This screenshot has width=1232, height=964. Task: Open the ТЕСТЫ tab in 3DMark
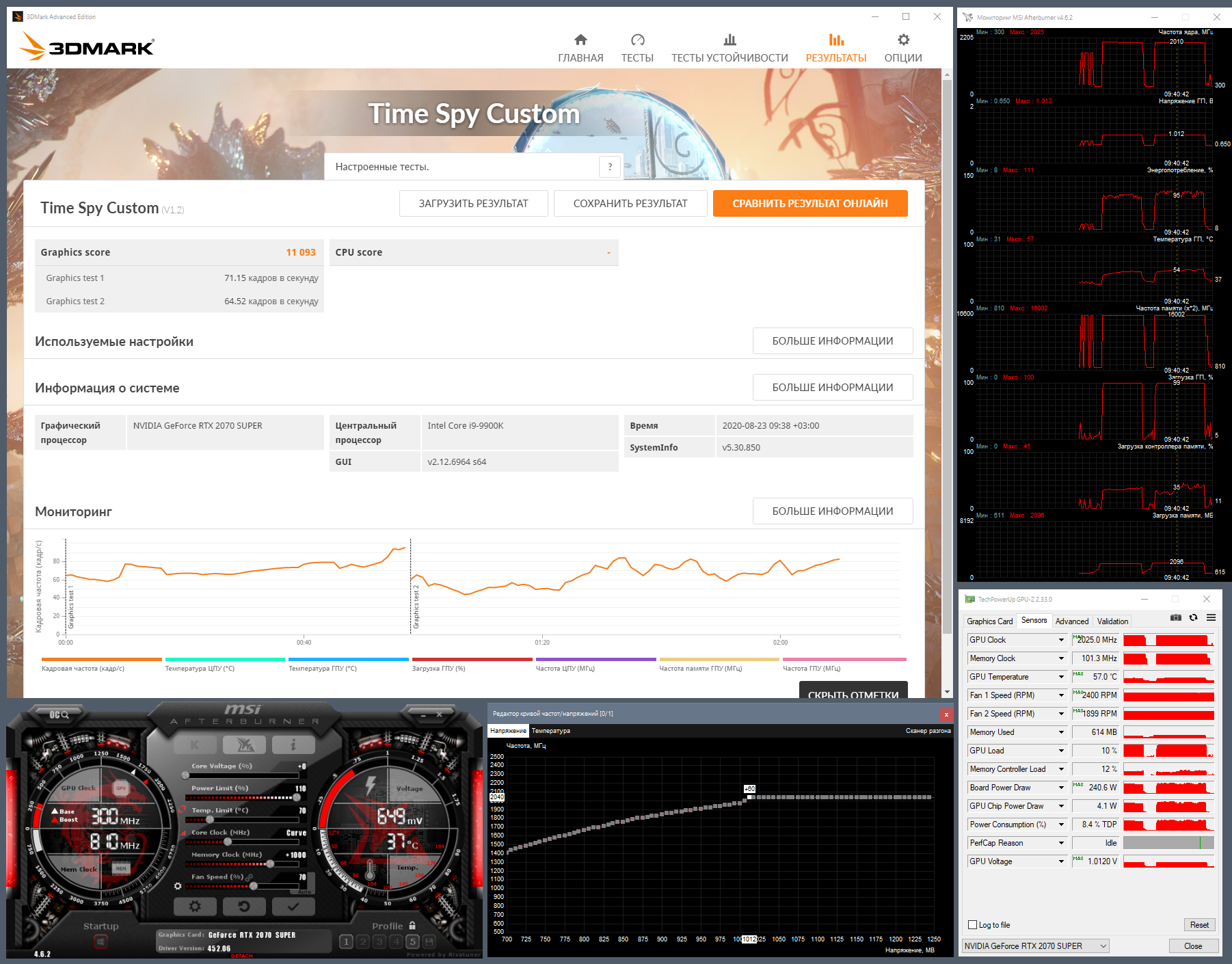(637, 49)
